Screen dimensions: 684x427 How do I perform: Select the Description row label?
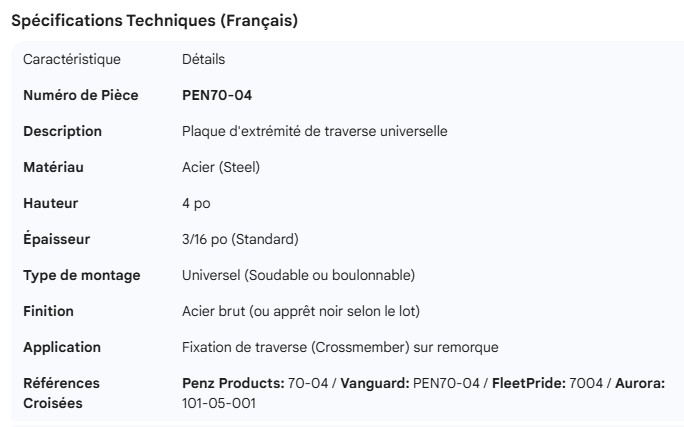pos(62,132)
